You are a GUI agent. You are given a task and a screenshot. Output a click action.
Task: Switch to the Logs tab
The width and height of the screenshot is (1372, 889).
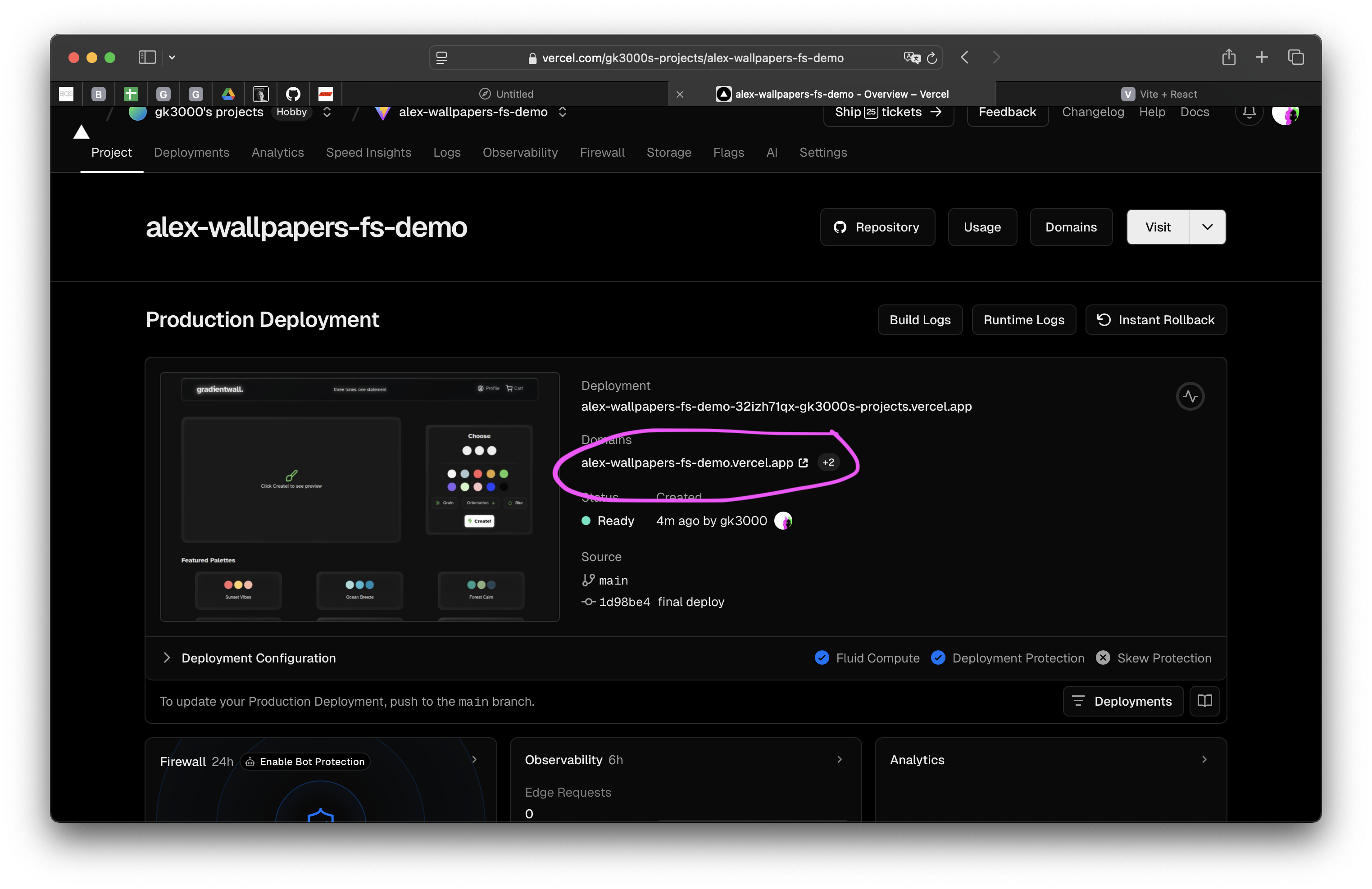coord(447,152)
